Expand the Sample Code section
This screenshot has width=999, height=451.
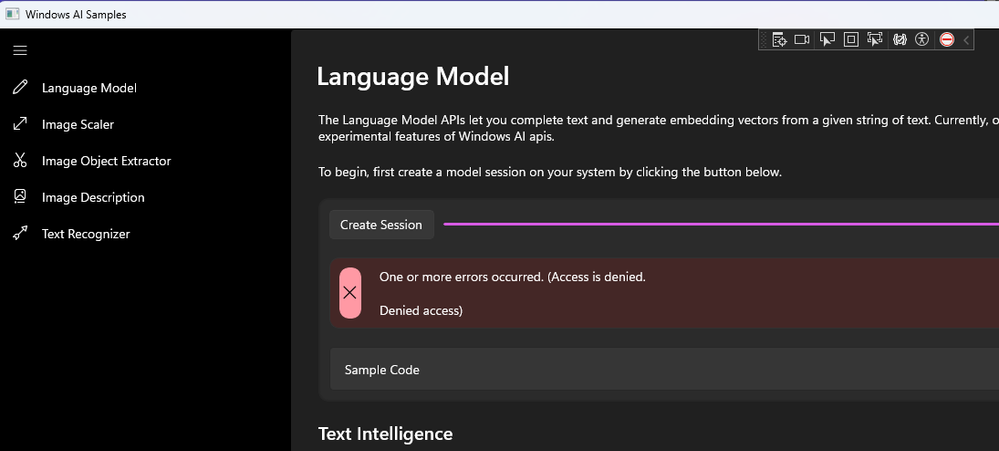tap(664, 369)
